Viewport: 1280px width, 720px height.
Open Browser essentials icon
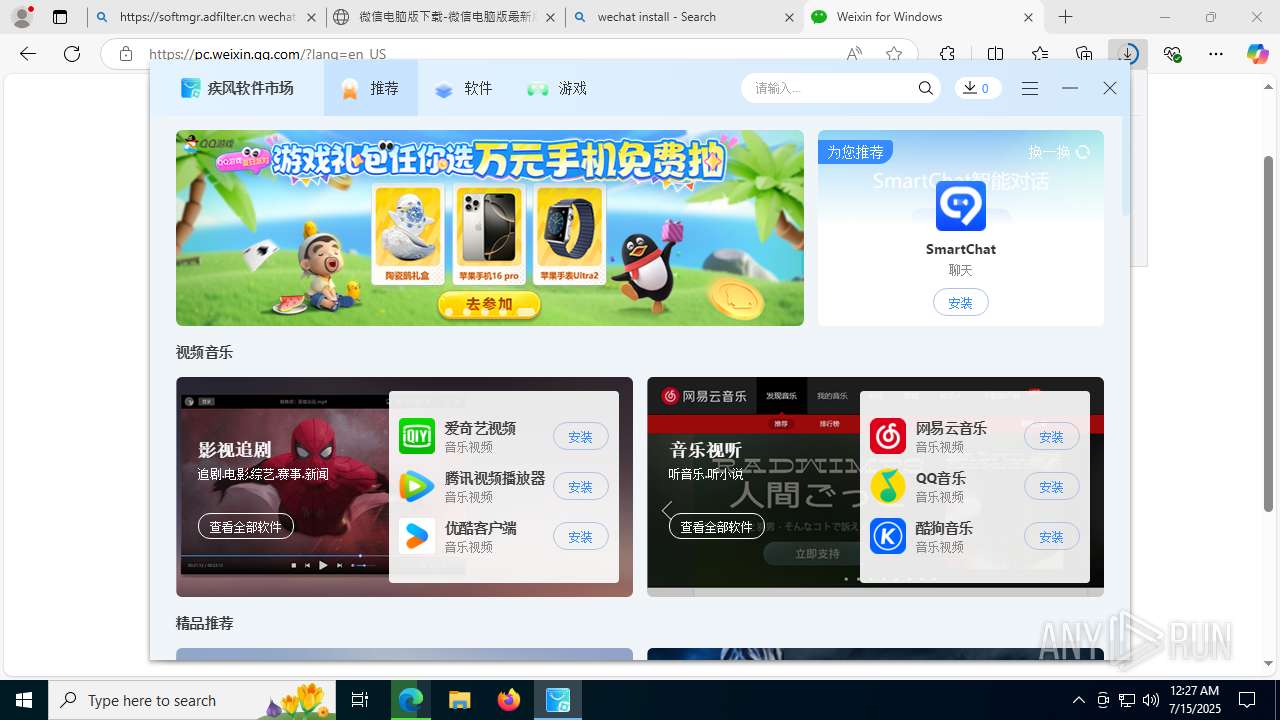point(1172,54)
